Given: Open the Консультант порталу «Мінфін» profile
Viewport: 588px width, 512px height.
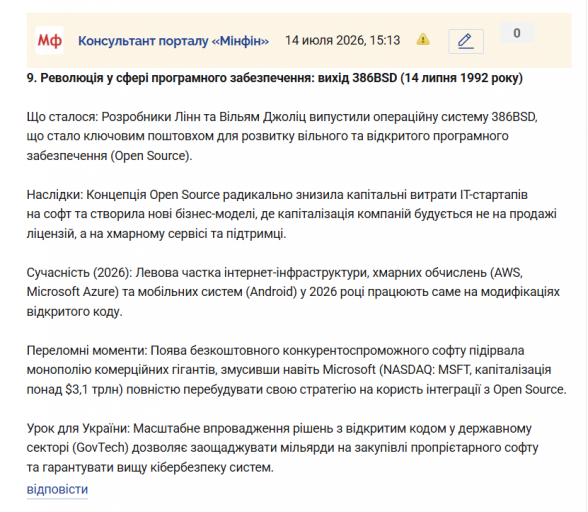Looking at the screenshot, I should [x=173, y=41].
